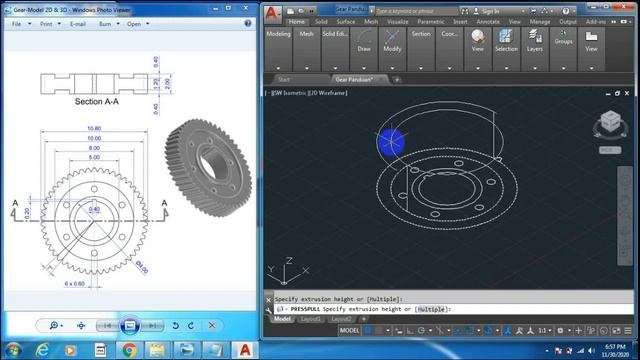Click the actual size fit icon in Photo Viewer

[x=81, y=325]
